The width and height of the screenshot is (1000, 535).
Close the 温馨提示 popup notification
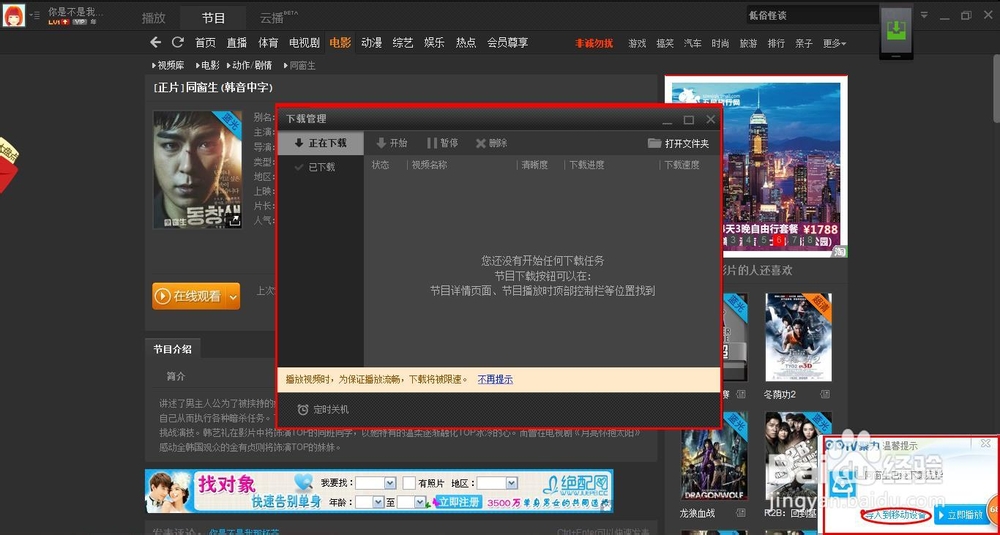pyautogui.click(x=985, y=443)
